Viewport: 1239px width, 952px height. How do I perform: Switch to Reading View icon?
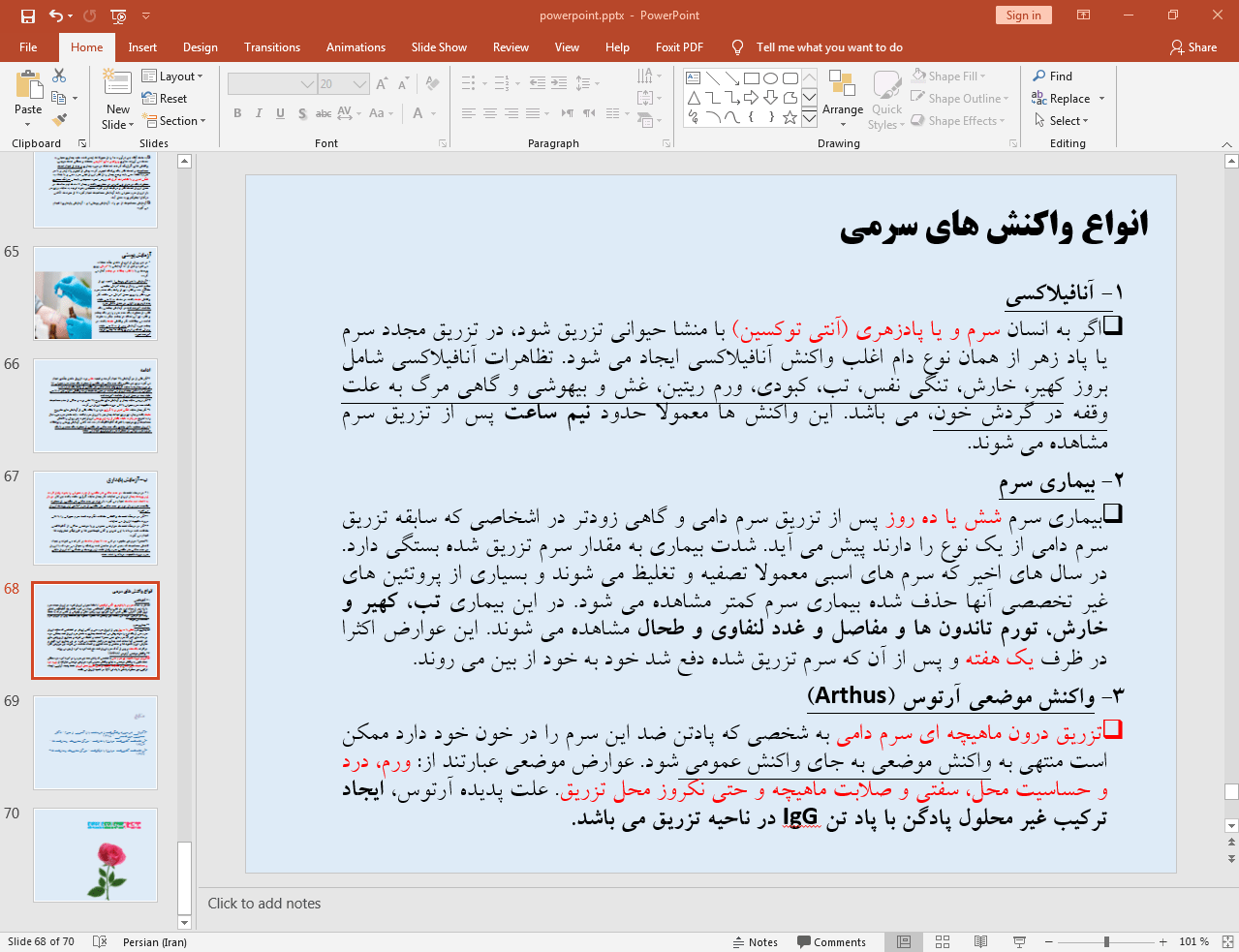(x=980, y=942)
